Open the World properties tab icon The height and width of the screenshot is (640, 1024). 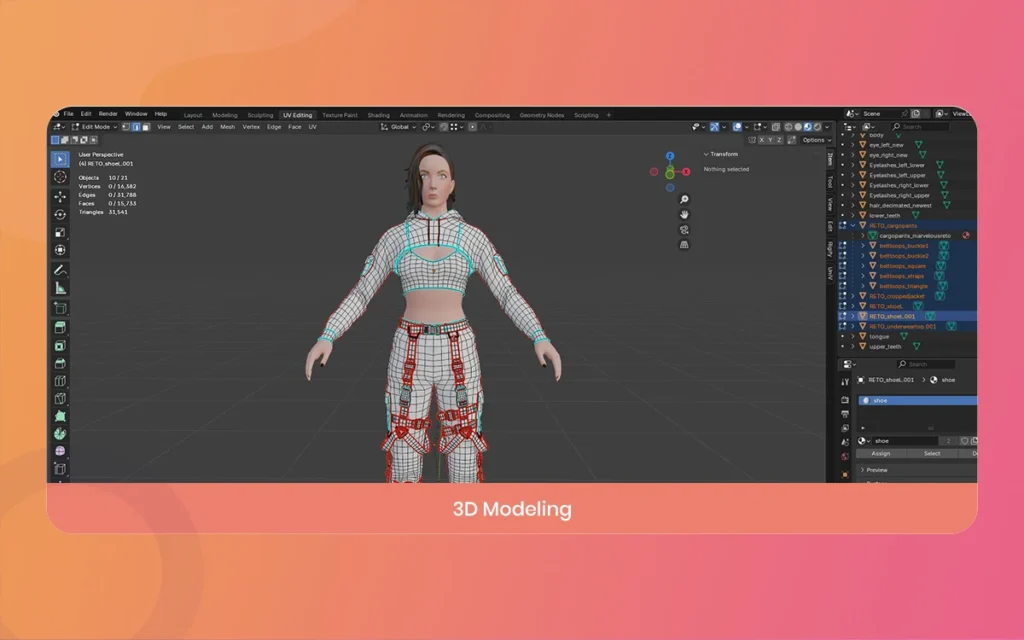click(x=844, y=456)
